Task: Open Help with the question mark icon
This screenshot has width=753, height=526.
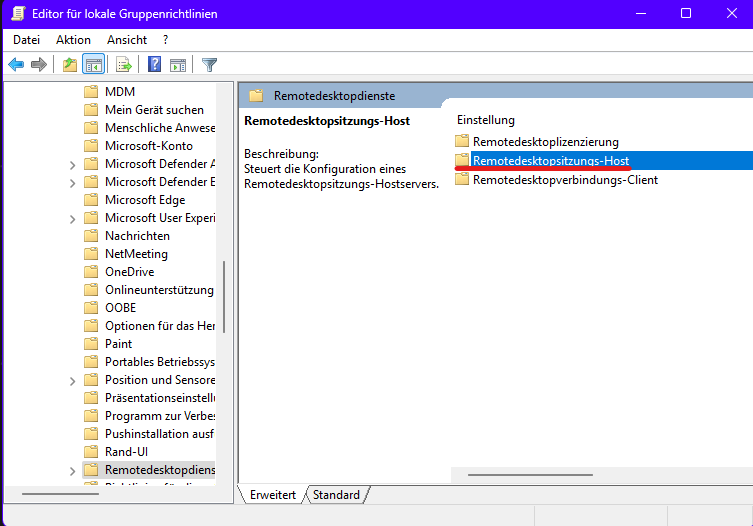Action: [155, 65]
